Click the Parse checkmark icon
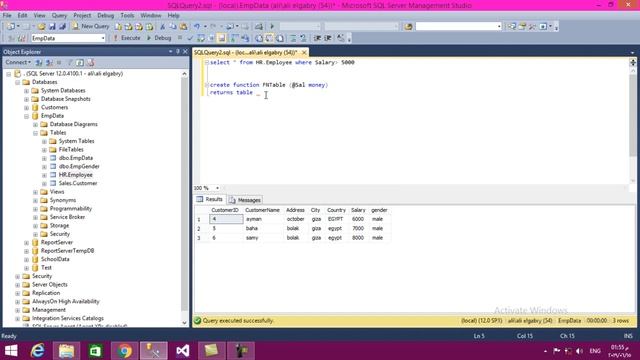640x360 pixels. [x=190, y=38]
